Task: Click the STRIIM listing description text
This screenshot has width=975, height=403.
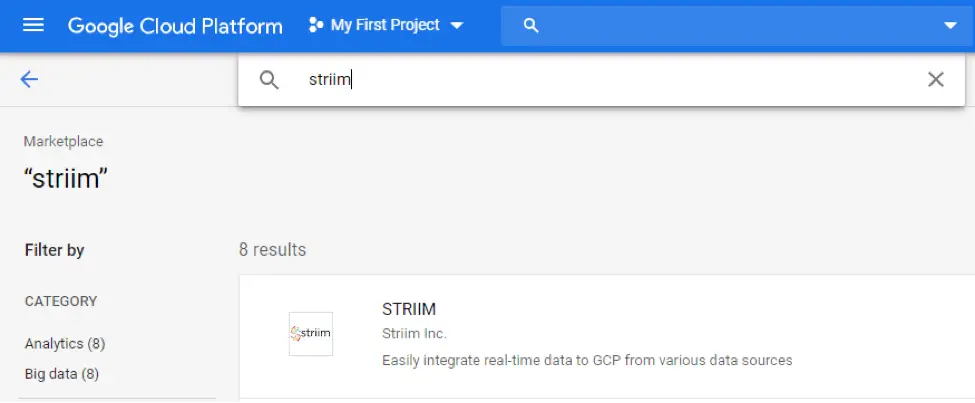Action: [587, 360]
